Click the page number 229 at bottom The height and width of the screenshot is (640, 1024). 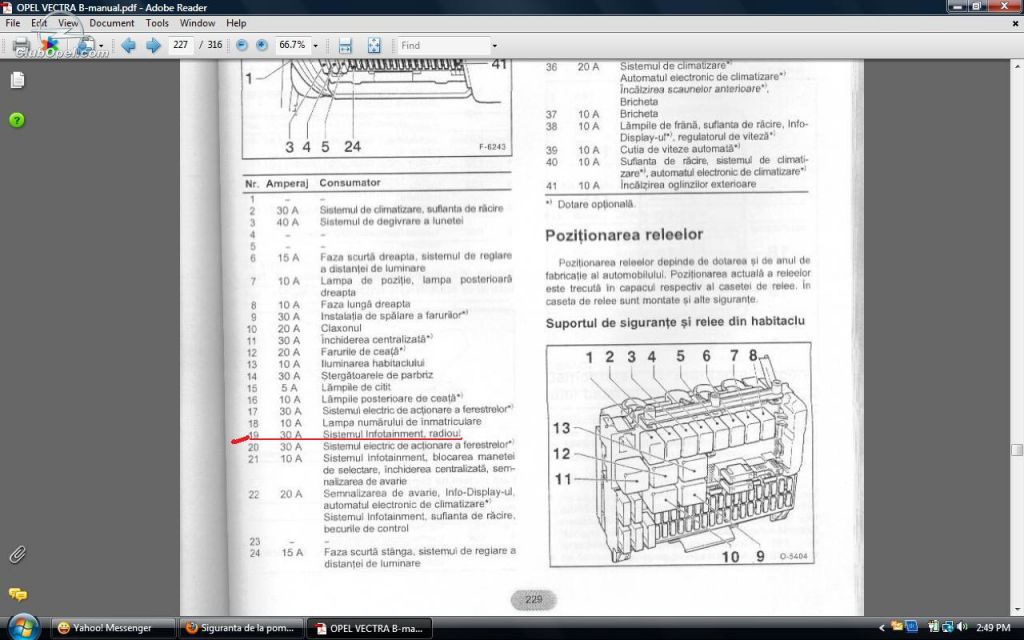click(534, 600)
